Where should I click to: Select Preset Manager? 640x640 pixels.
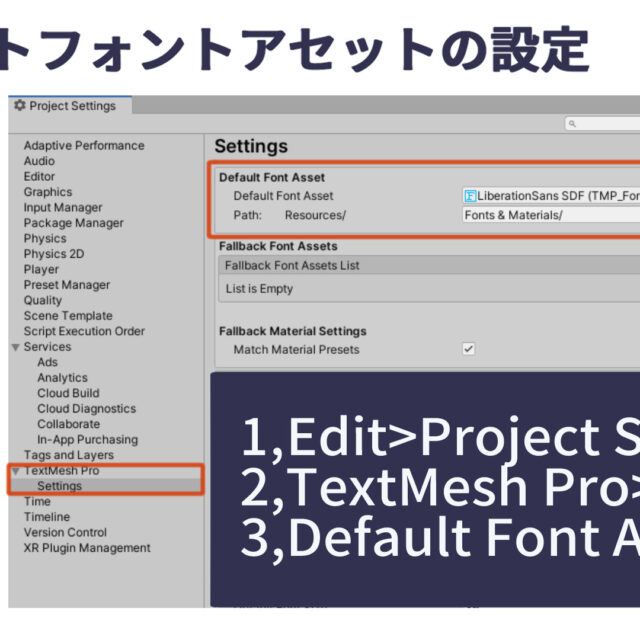[67, 285]
